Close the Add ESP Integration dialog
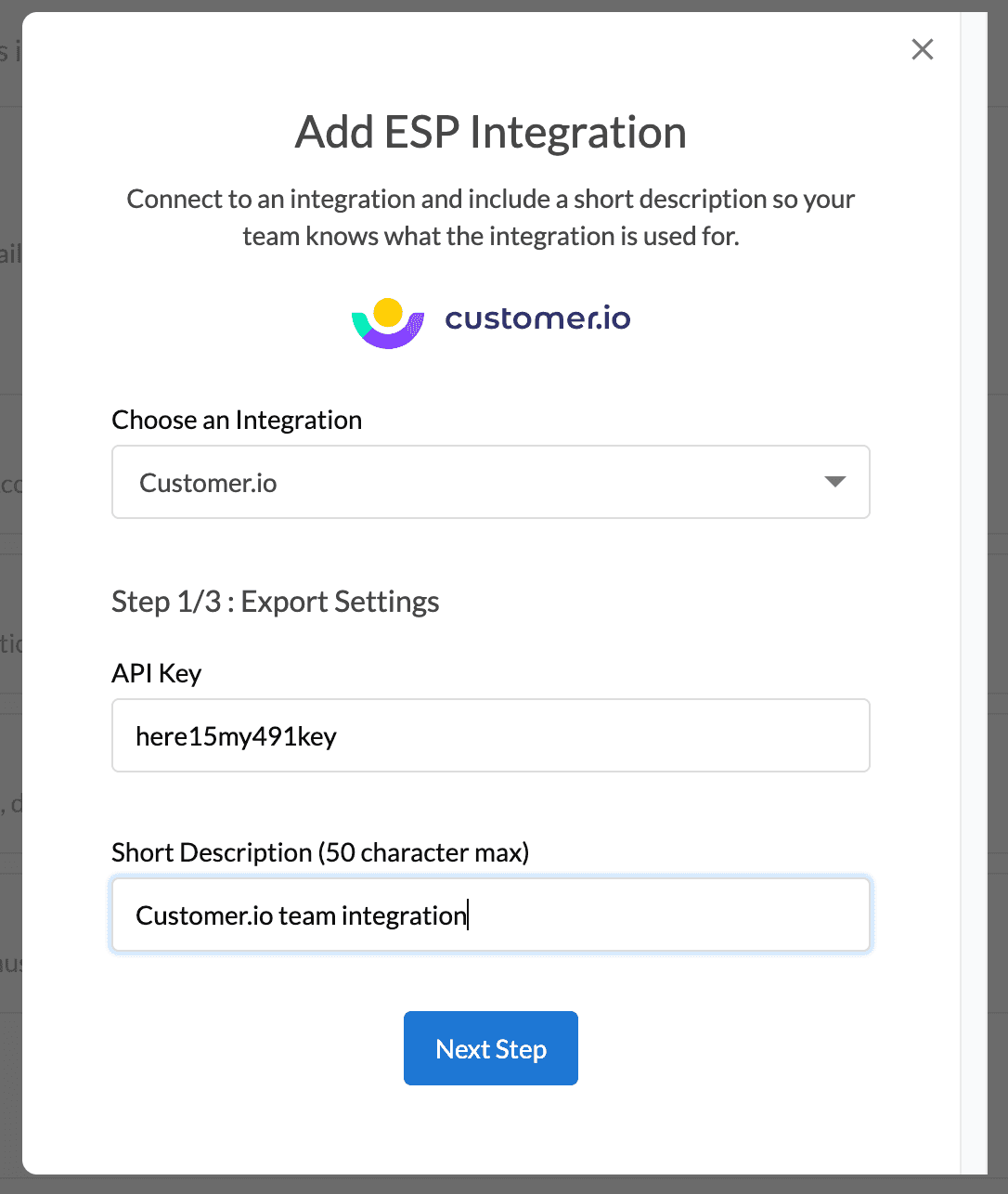Viewport: 1008px width, 1194px height. pos(922,49)
